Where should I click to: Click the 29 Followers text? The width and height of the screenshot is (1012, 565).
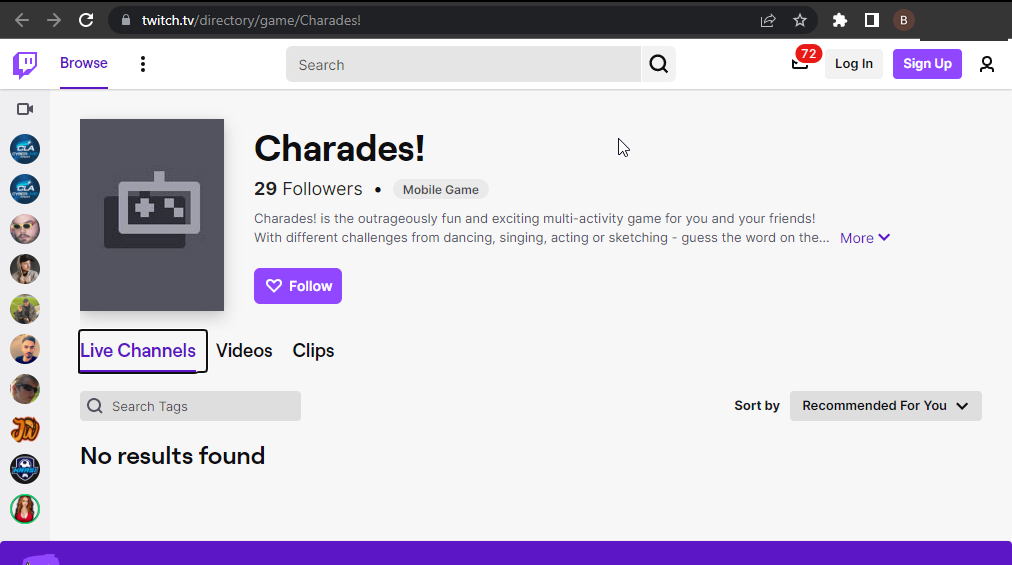[x=308, y=189]
